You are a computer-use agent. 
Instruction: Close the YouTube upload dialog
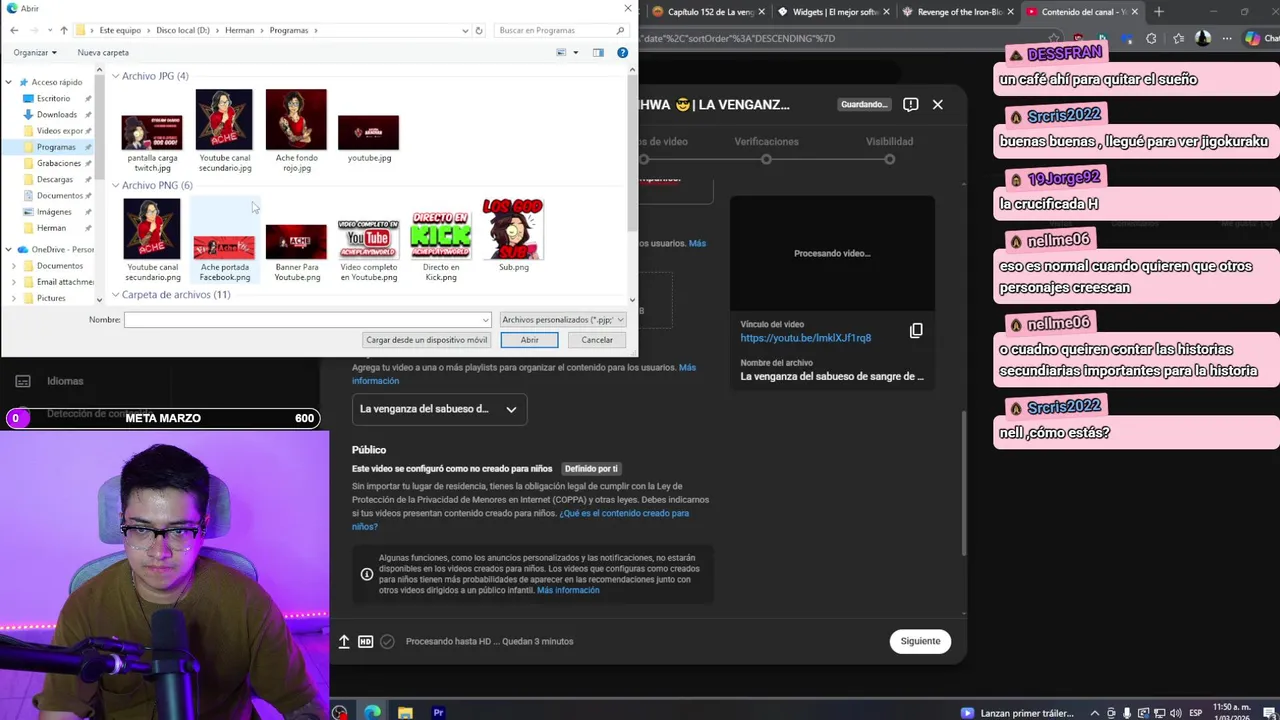point(937,104)
